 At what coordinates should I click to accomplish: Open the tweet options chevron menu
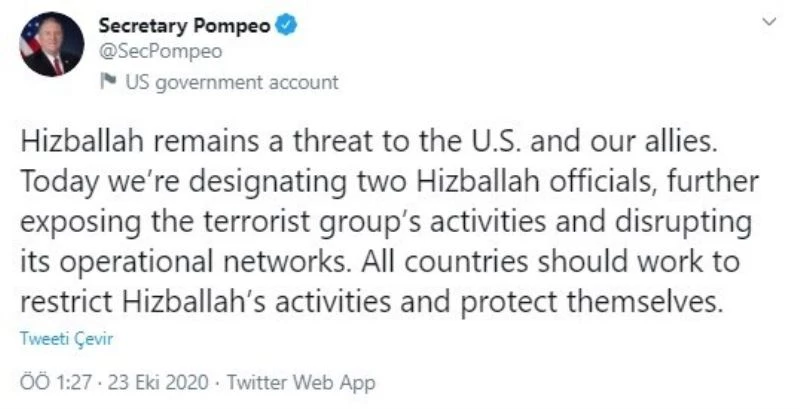pyautogui.click(x=767, y=22)
